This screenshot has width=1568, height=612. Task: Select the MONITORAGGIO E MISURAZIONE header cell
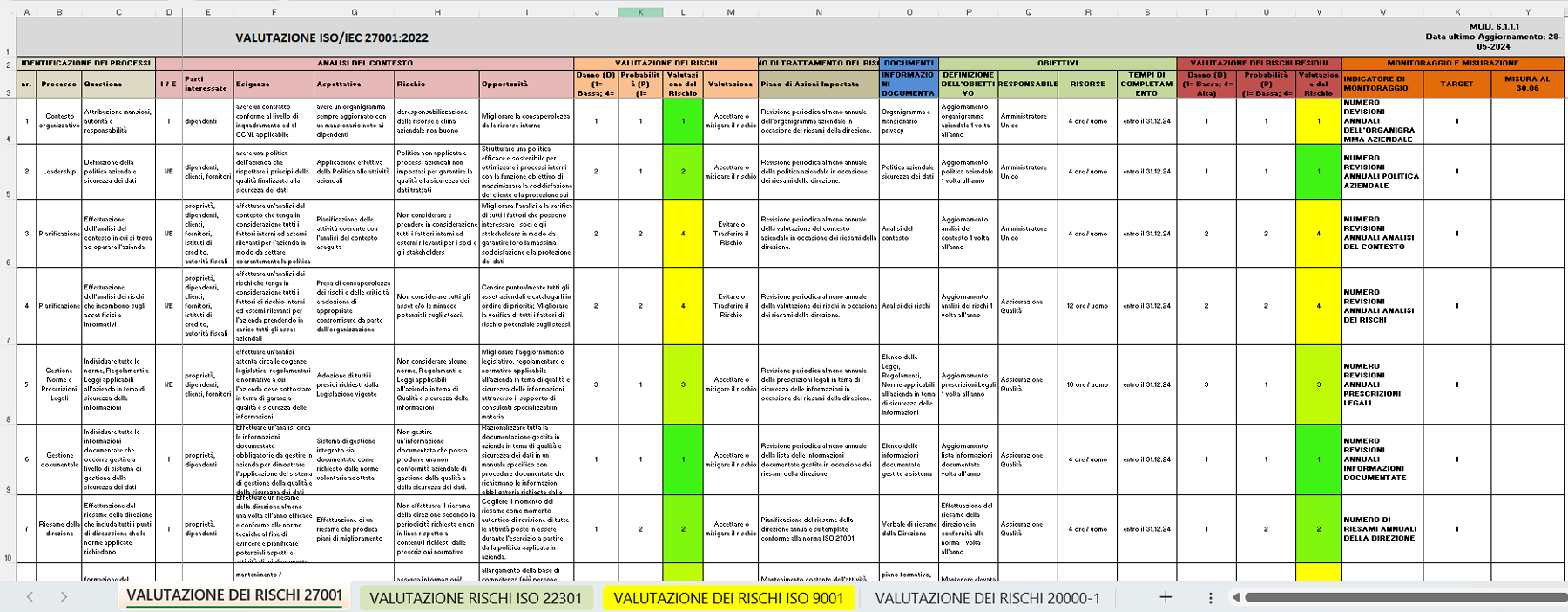[x=1452, y=63]
